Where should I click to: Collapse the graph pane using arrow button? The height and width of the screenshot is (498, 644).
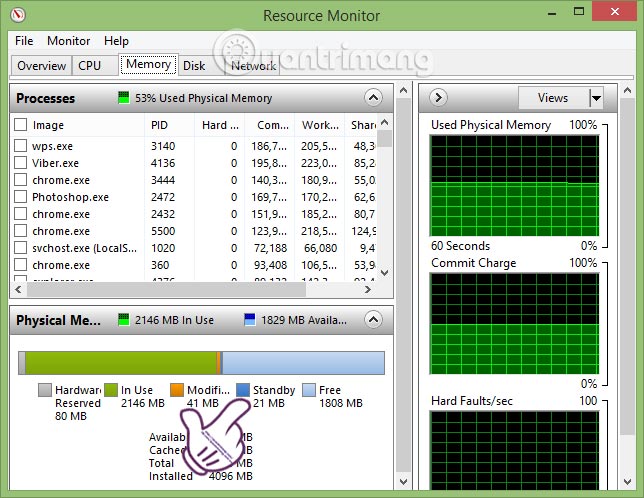(438, 98)
